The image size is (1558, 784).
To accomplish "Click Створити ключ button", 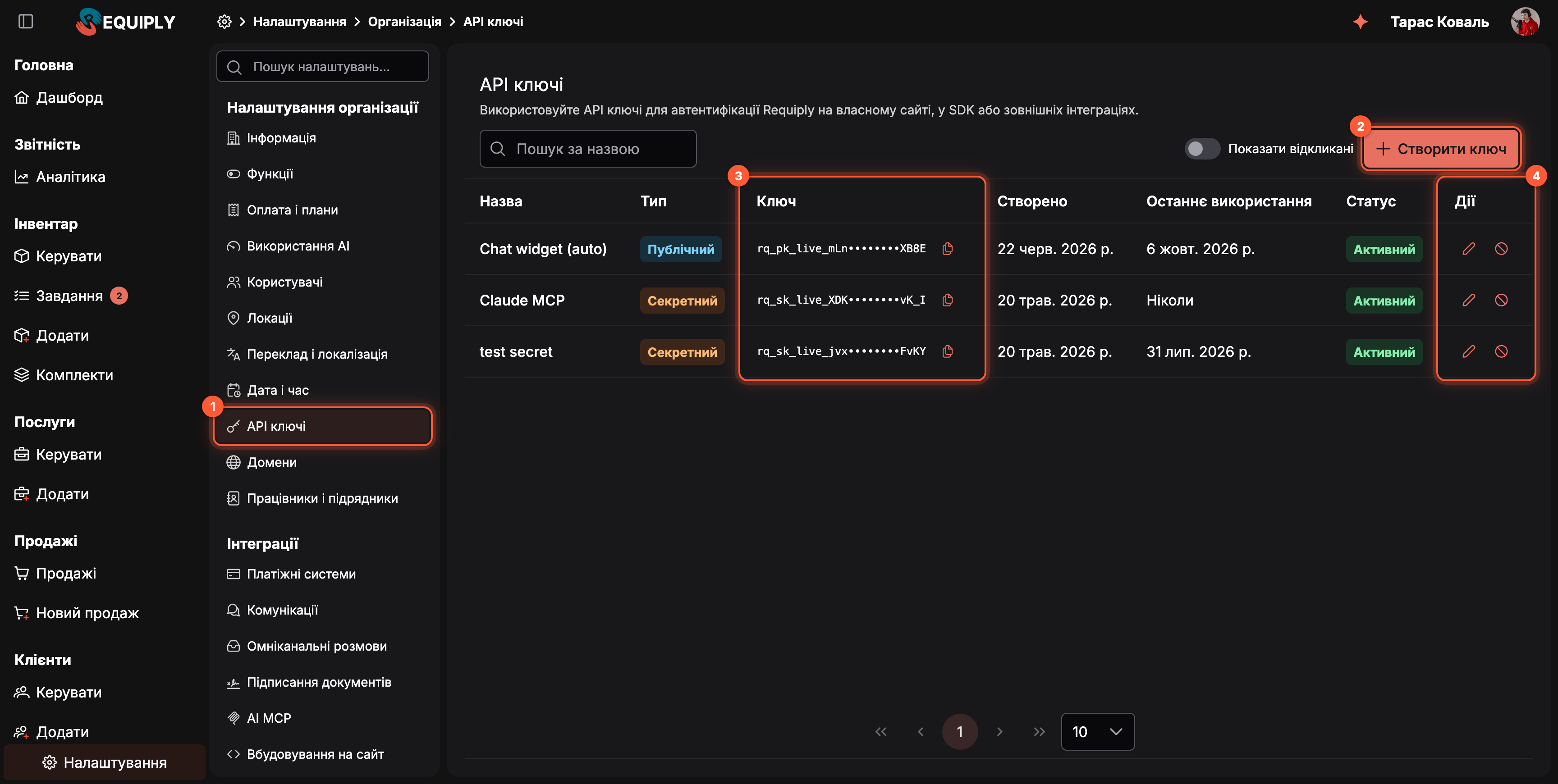I will pyautogui.click(x=1441, y=149).
